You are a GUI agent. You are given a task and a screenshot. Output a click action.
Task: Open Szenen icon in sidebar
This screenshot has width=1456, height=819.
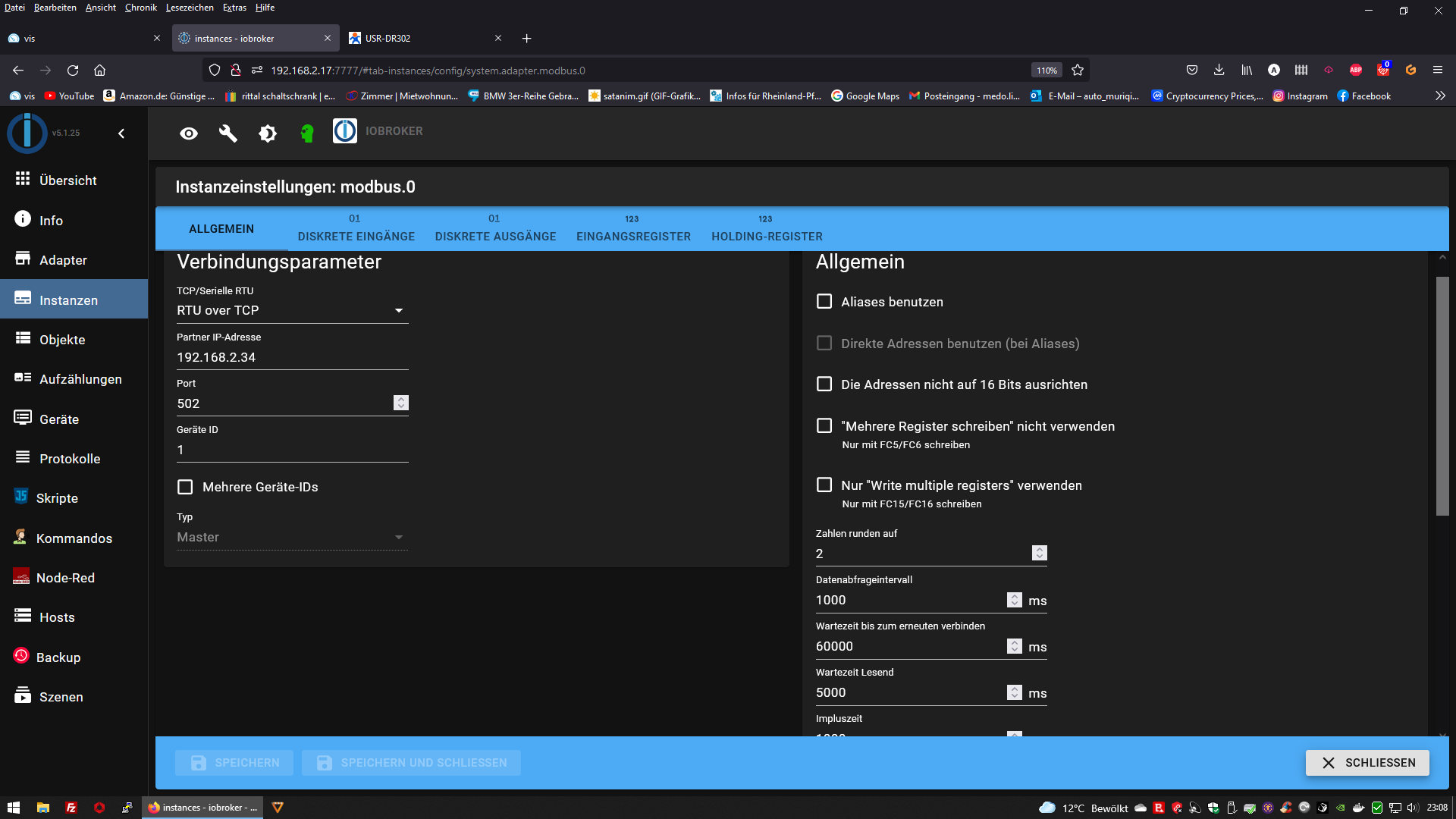point(23,695)
